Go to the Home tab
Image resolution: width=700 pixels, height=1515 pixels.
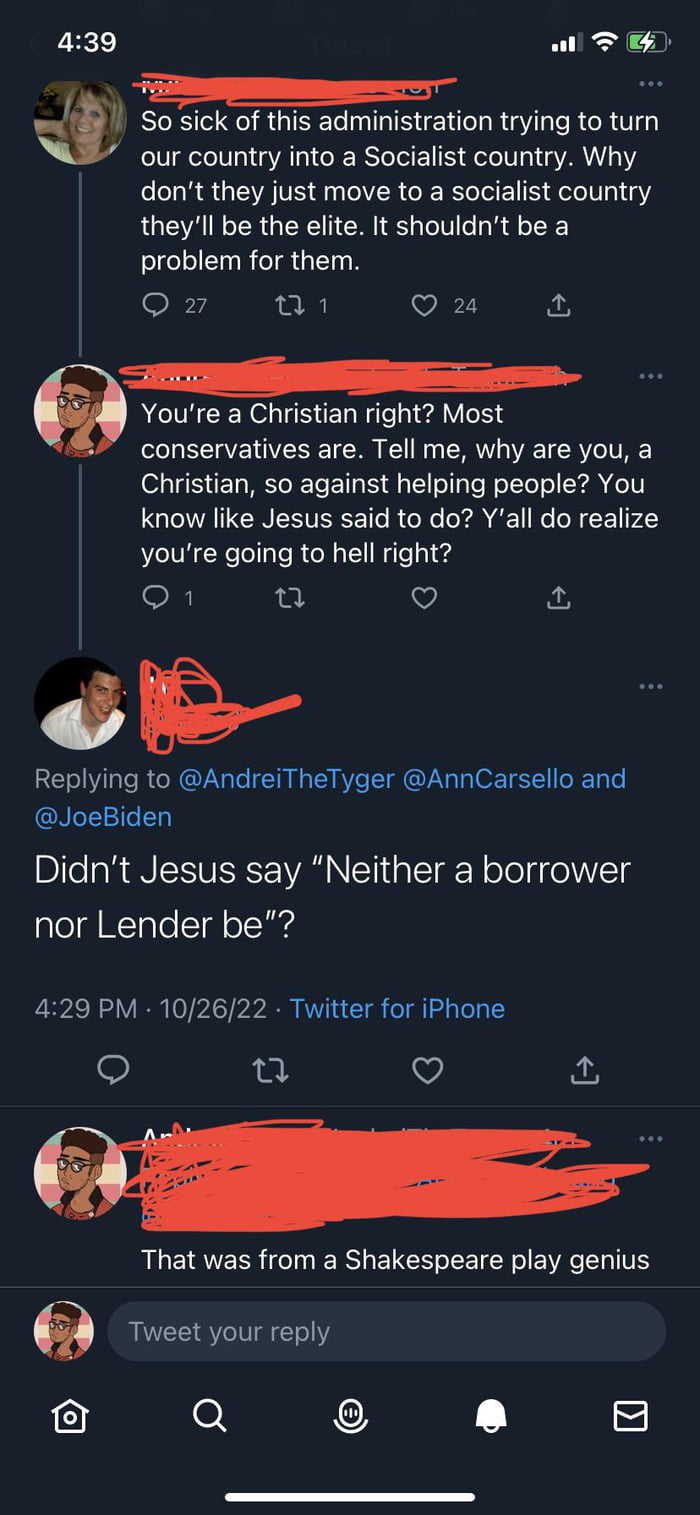(x=70, y=1415)
